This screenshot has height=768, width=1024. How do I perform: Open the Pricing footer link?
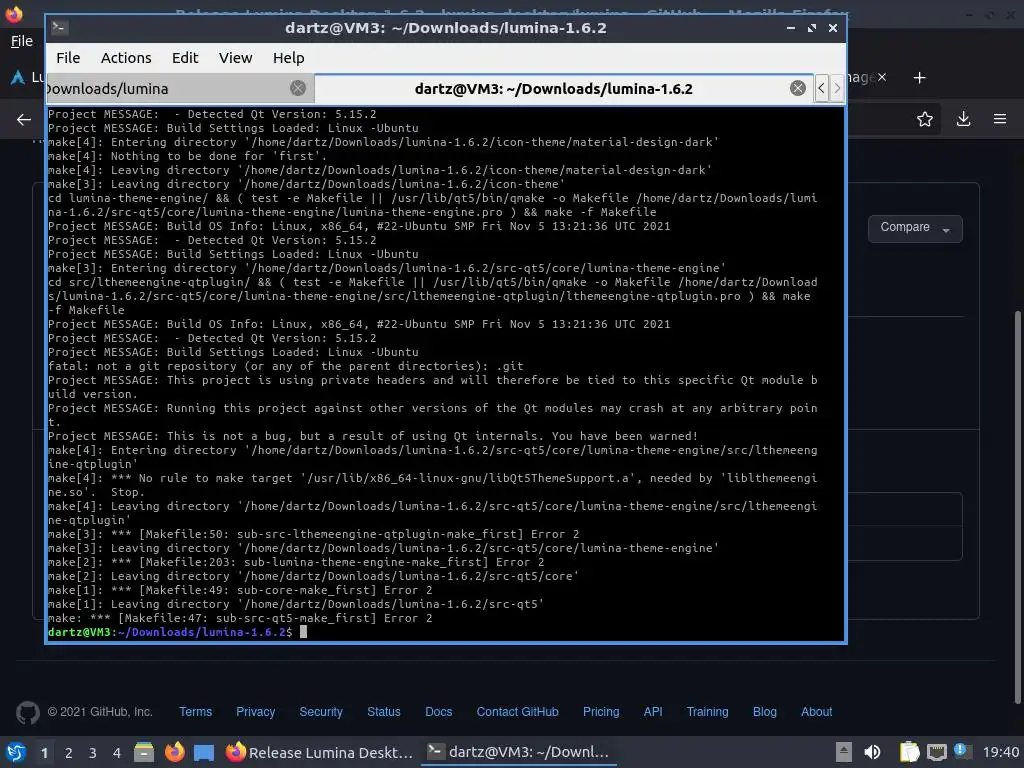(601, 712)
